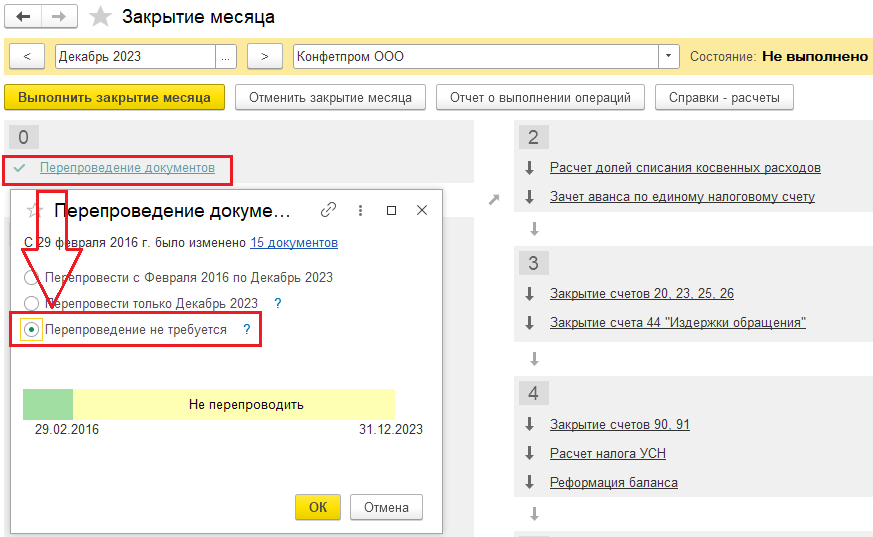Viewport: 873px width, 537px height.
Task: Expand the organization Конфетпром ООО dropdown
Action: [669, 57]
